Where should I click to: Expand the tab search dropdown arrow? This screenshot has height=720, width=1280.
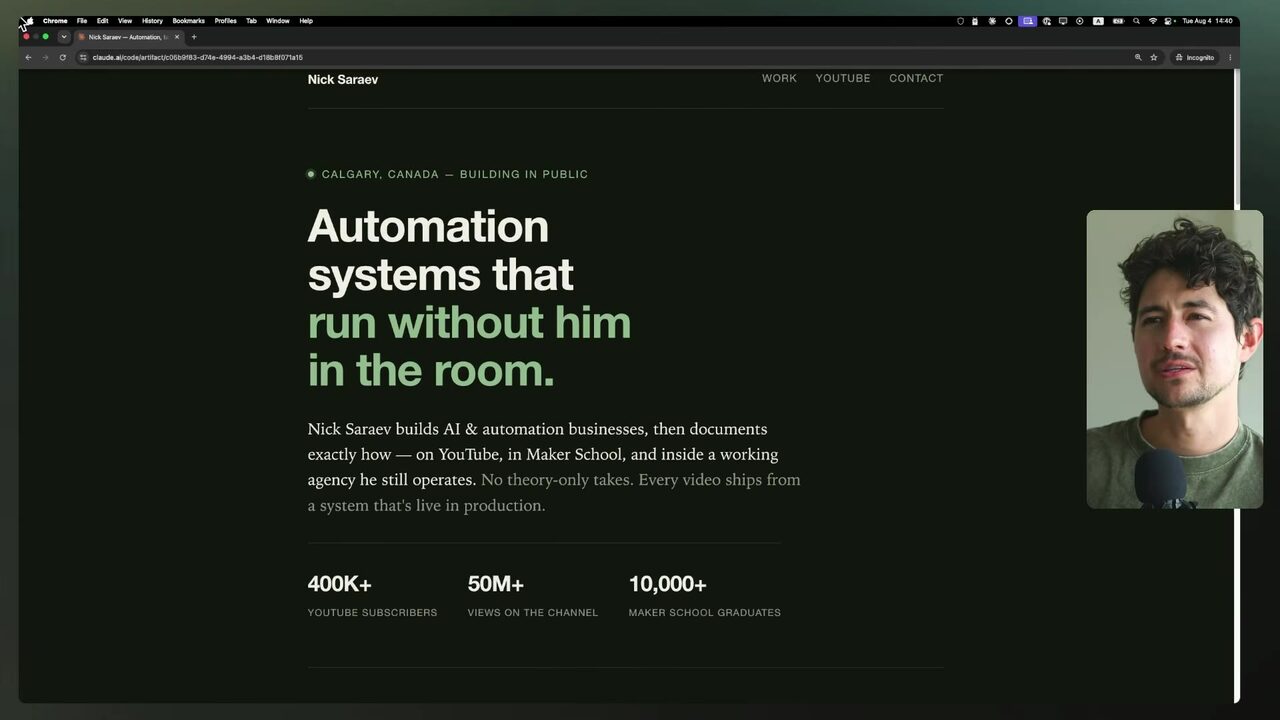pos(64,37)
